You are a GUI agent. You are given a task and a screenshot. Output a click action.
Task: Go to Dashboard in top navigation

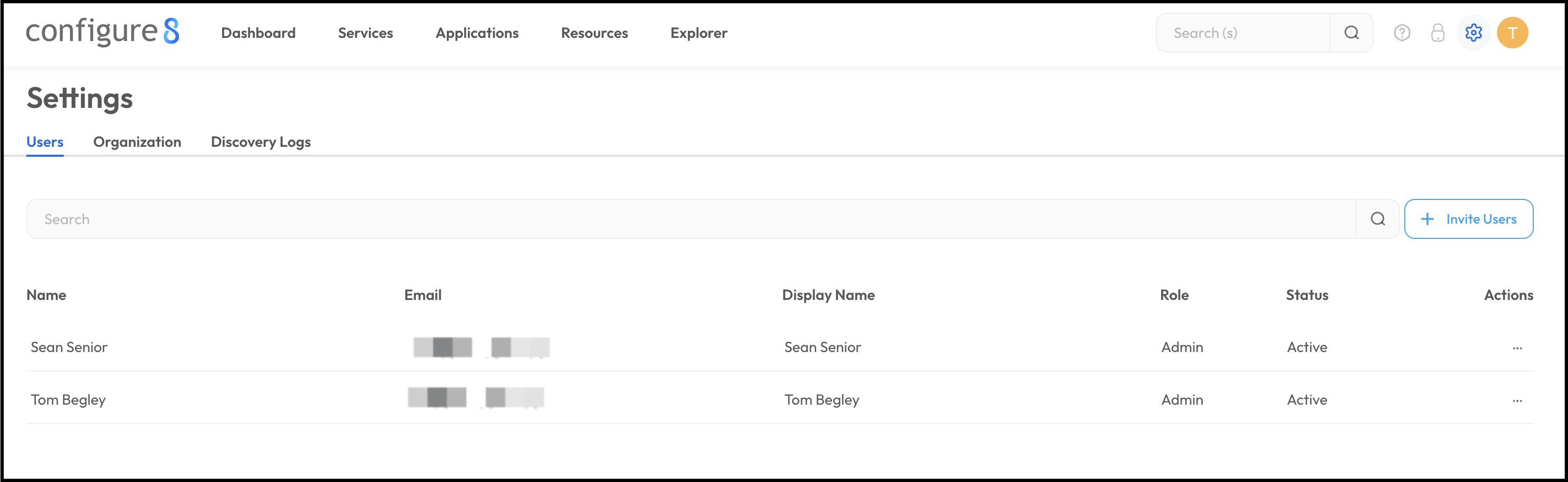click(x=258, y=33)
